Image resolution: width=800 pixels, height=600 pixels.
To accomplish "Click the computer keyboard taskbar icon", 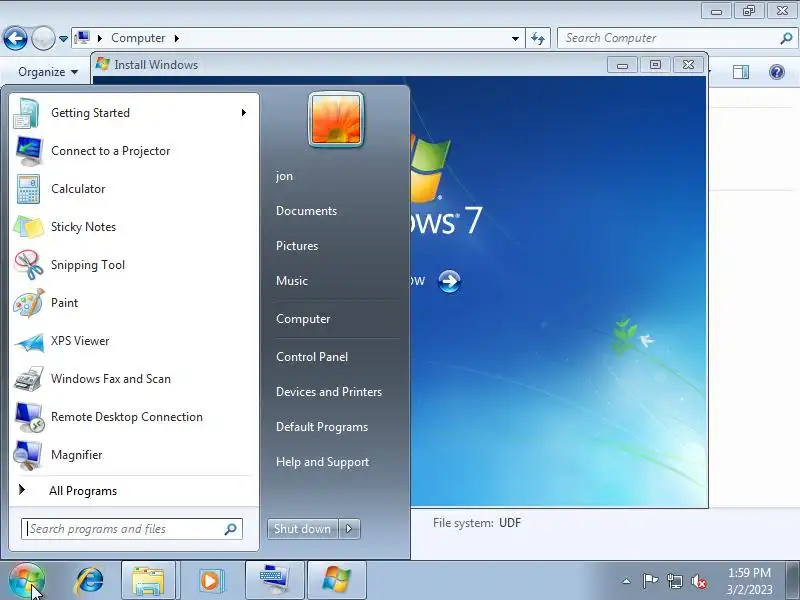I will tap(274, 581).
